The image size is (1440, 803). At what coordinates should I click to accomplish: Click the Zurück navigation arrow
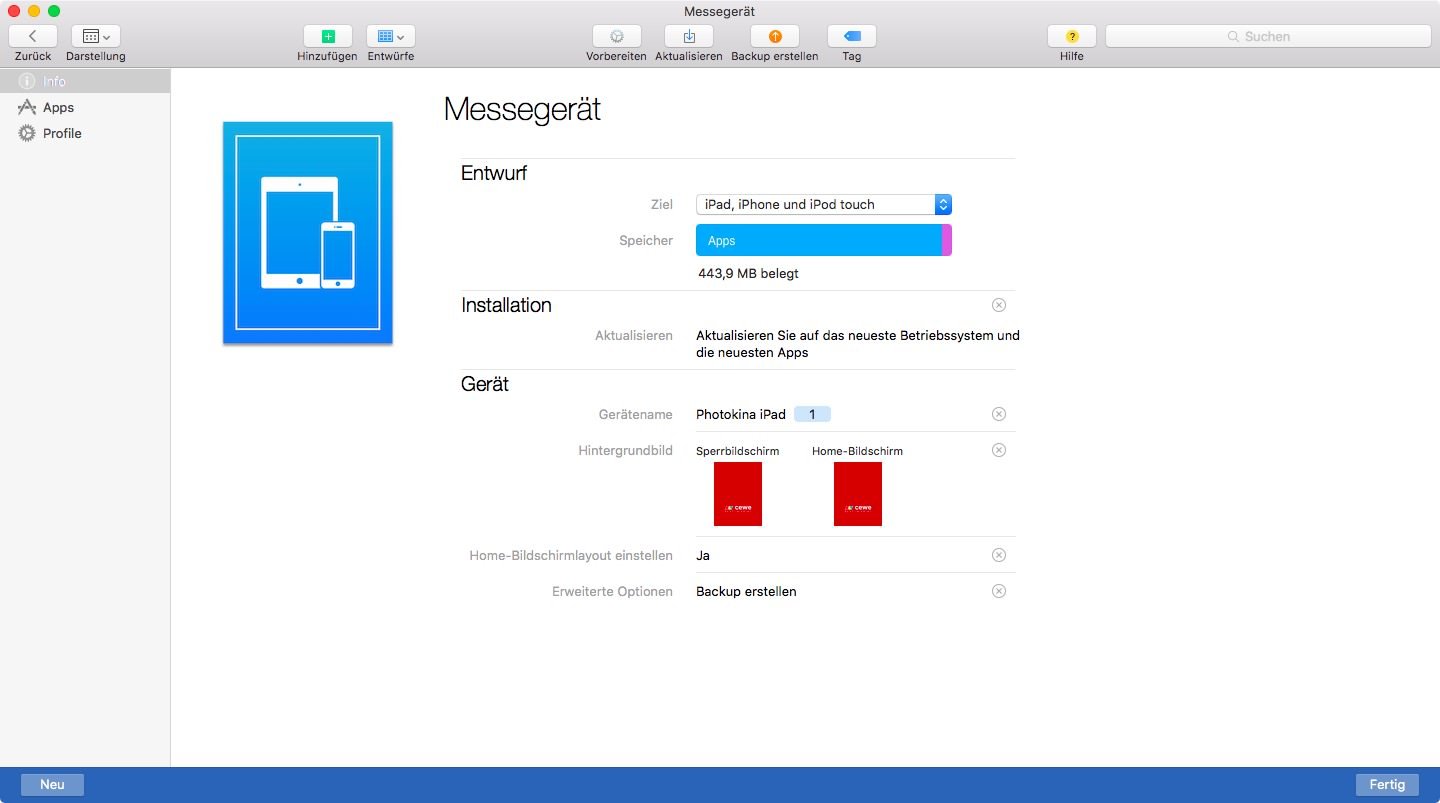pos(31,36)
